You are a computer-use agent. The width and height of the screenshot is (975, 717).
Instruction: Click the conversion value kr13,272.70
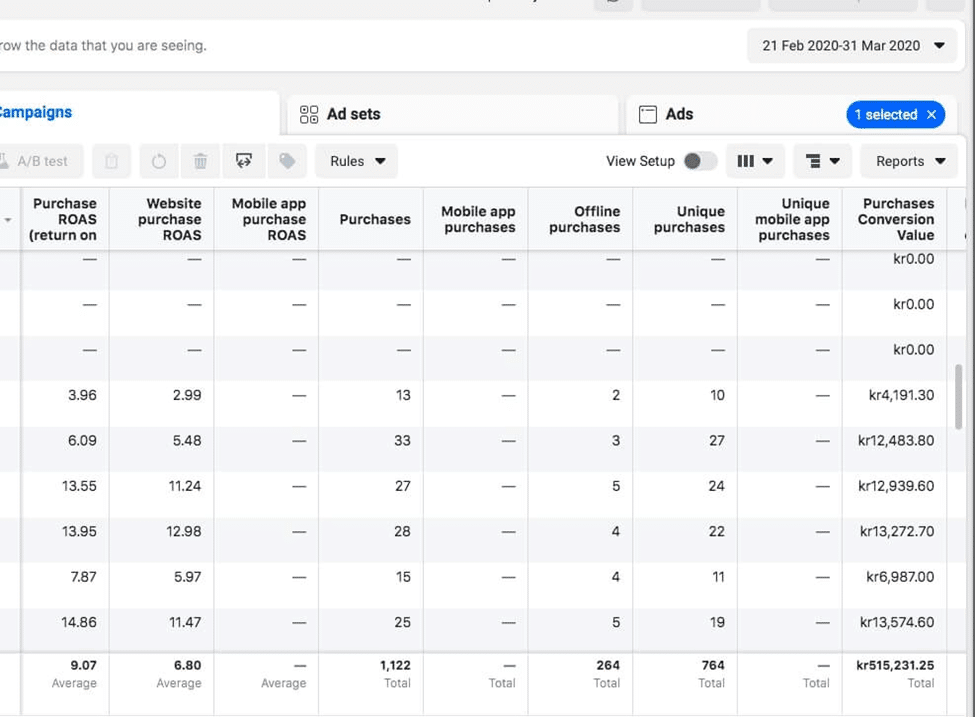(x=897, y=532)
